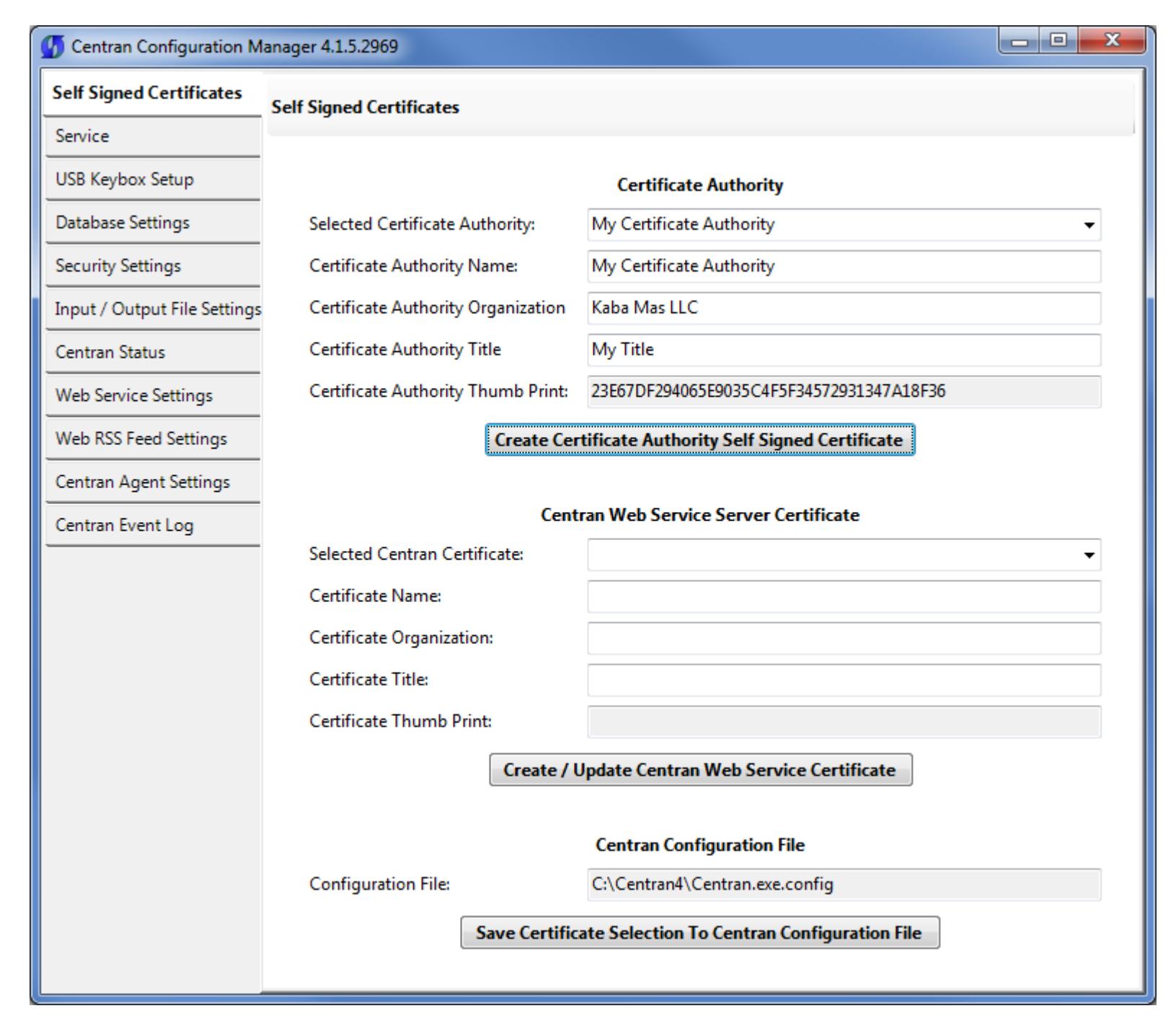The width and height of the screenshot is (1176, 1029).
Task: Open Web Service Settings tab
Action: pos(153,396)
